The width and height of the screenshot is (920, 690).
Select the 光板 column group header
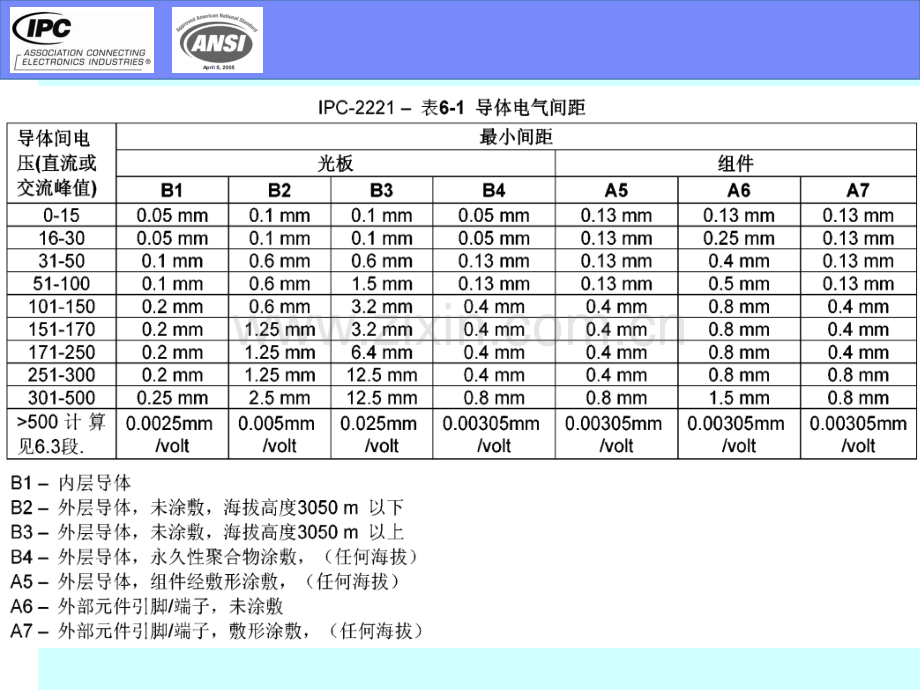[335, 164]
